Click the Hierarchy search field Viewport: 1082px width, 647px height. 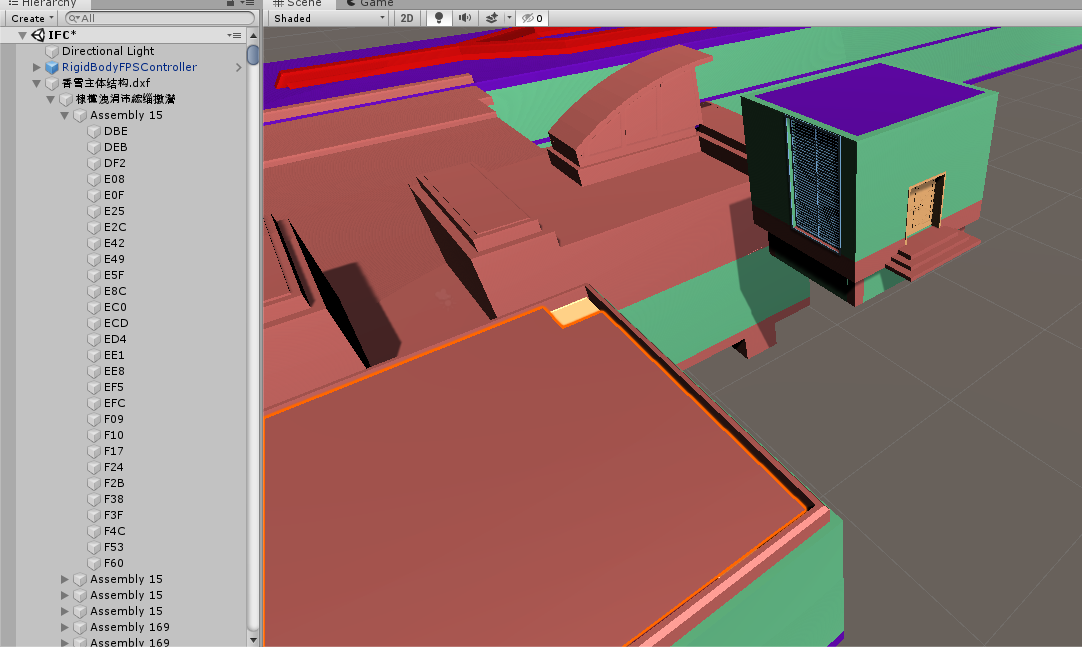tap(160, 18)
